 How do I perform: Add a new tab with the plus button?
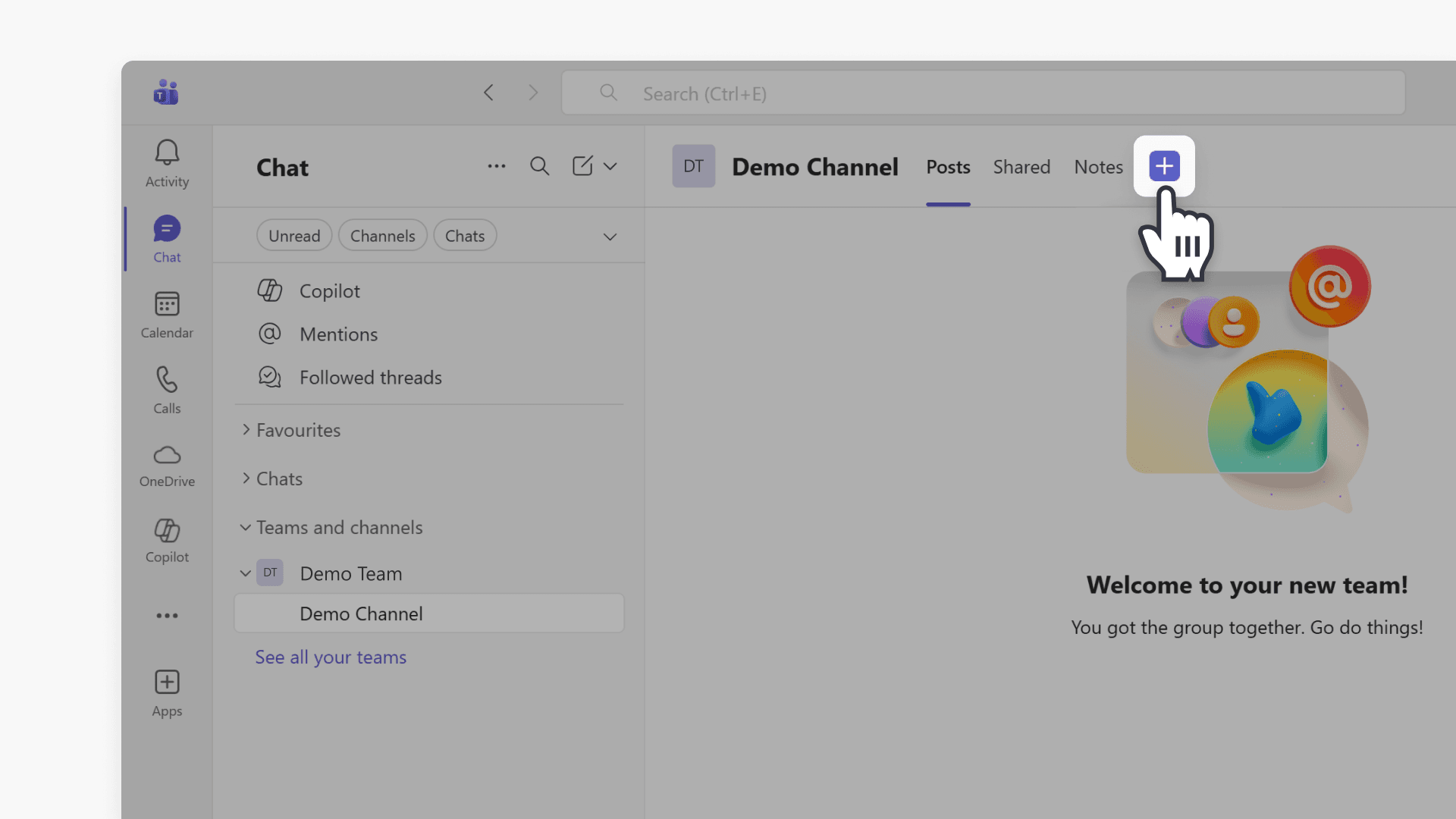1164,165
